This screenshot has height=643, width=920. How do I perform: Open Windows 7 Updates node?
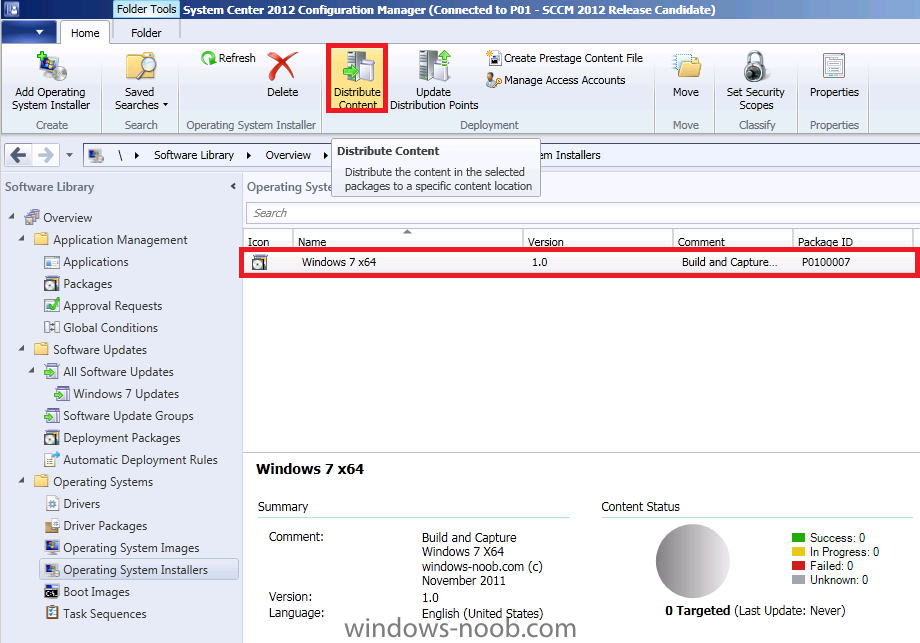coord(126,394)
